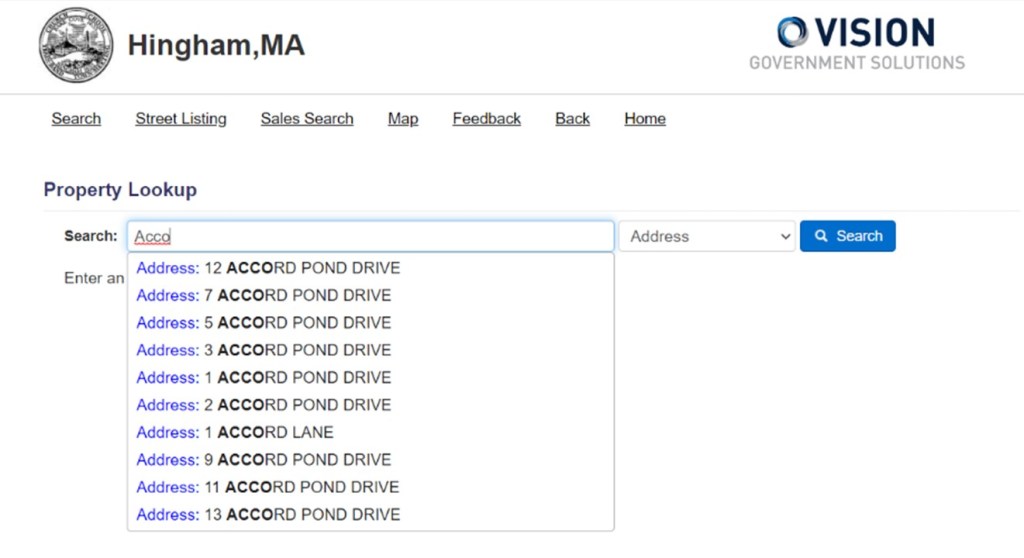The image size is (1024, 558).
Task: Click the Vision Government Solutions logo
Action: tap(856, 45)
